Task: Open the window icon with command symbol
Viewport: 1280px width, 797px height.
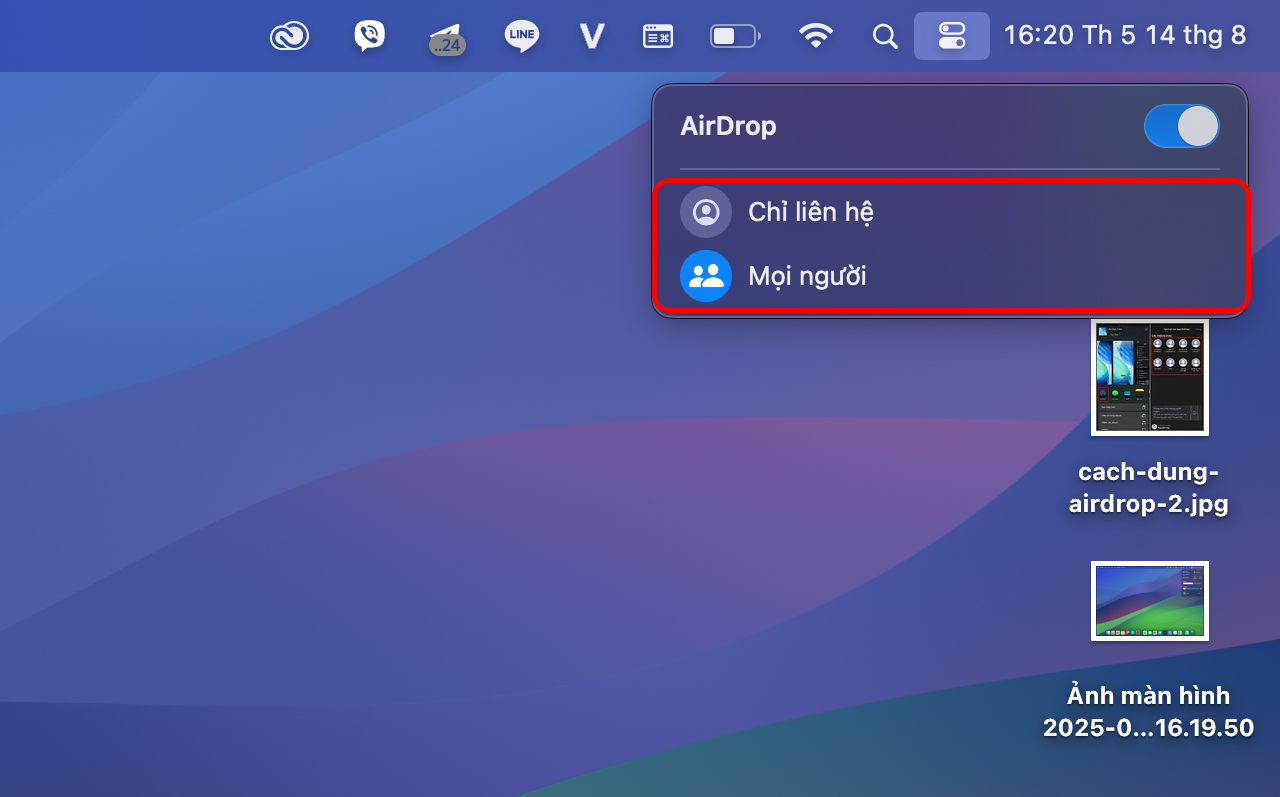Action: (x=657, y=36)
